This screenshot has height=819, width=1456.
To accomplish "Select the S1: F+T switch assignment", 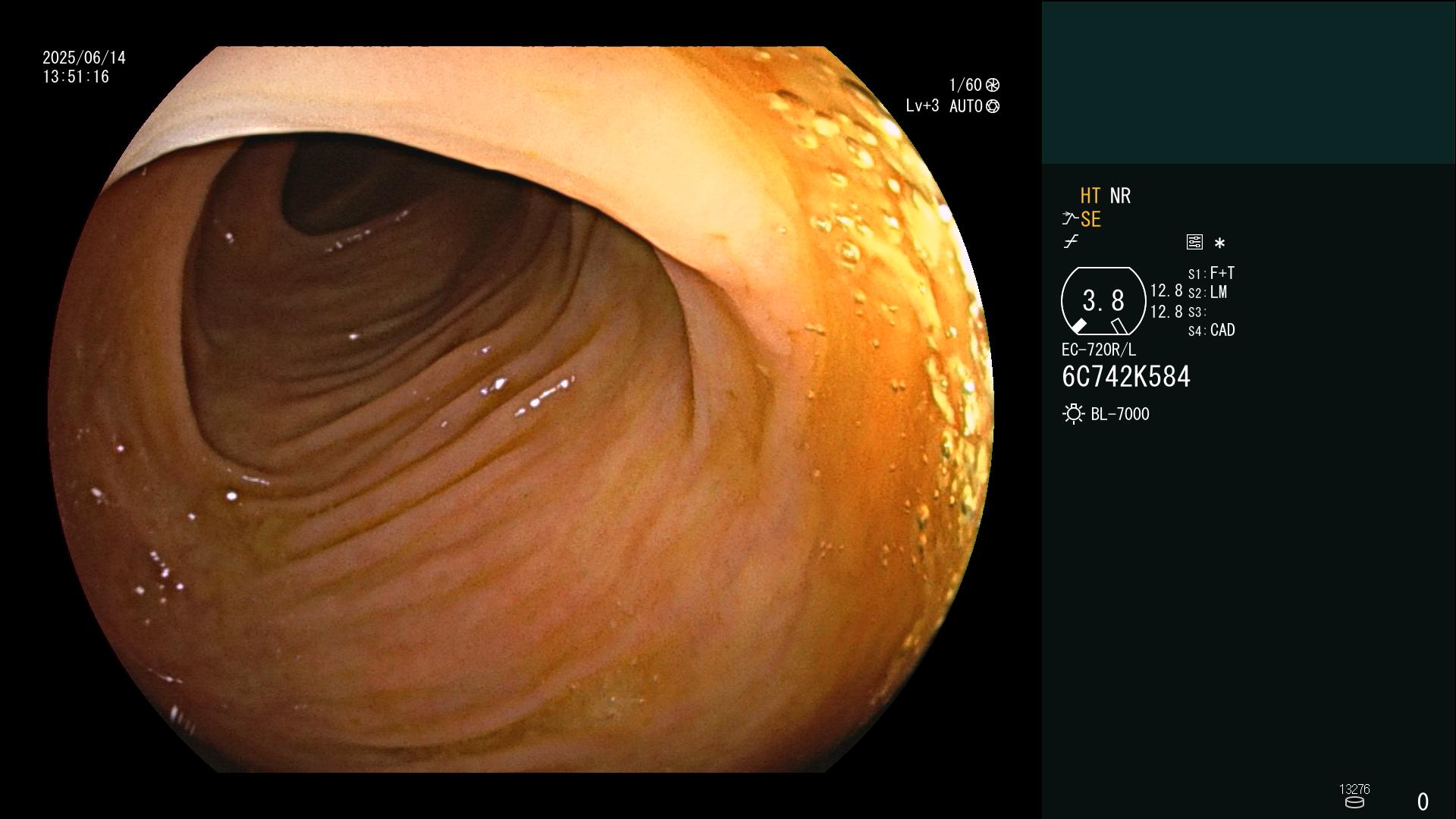I will click(x=1211, y=273).
